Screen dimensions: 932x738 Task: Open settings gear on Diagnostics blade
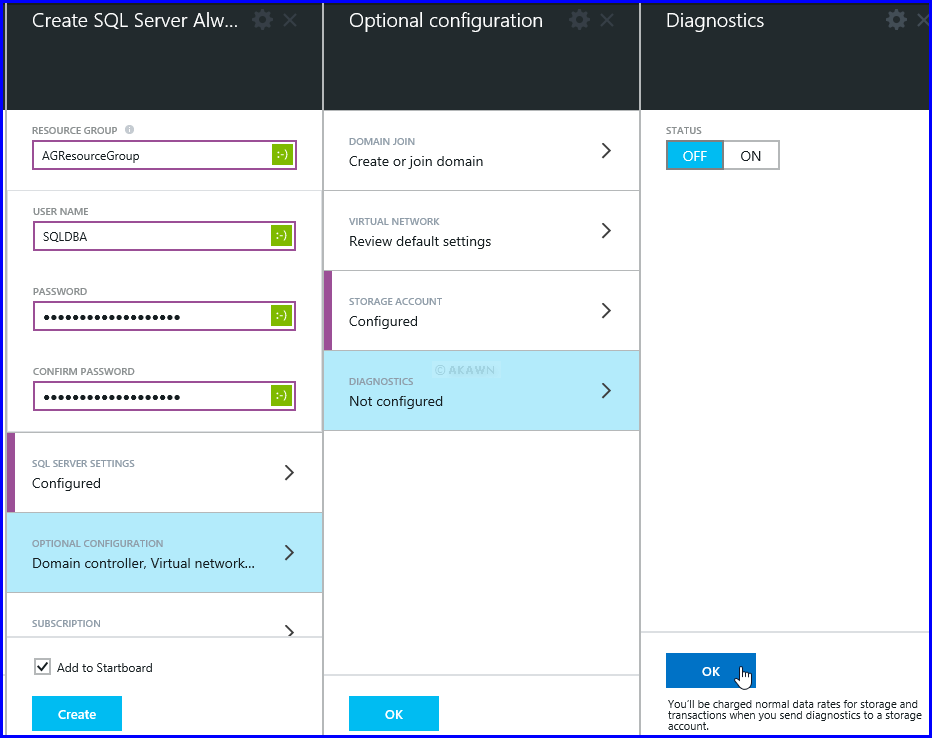(896, 20)
